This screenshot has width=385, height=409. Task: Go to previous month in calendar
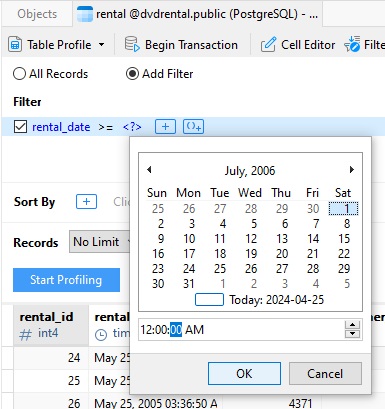click(x=149, y=170)
